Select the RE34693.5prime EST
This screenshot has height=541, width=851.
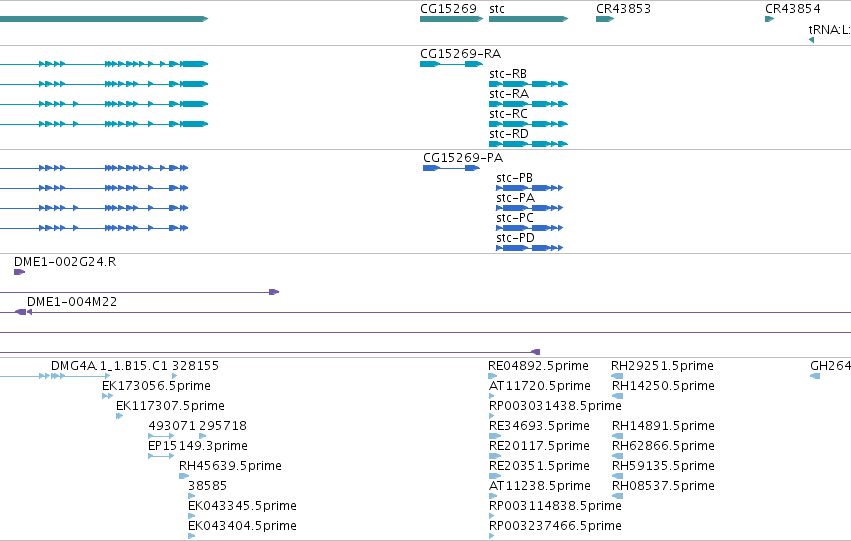pyautogui.click(x=495, y=436)
